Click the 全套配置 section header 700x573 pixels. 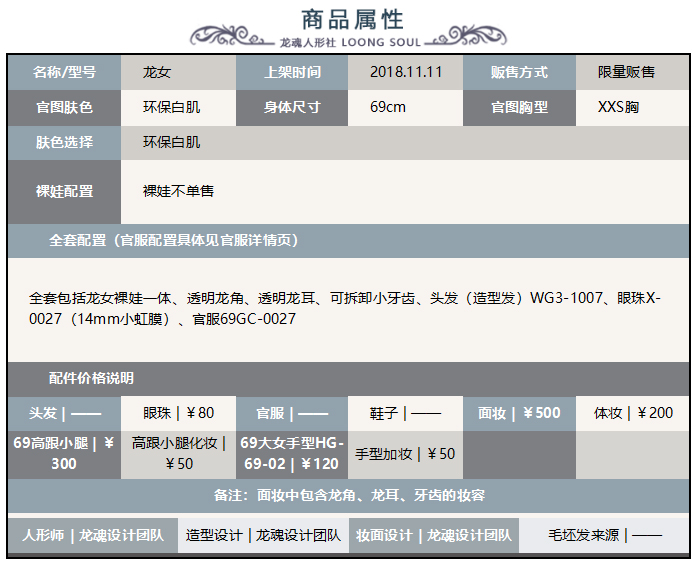click(x=173, y=240)
